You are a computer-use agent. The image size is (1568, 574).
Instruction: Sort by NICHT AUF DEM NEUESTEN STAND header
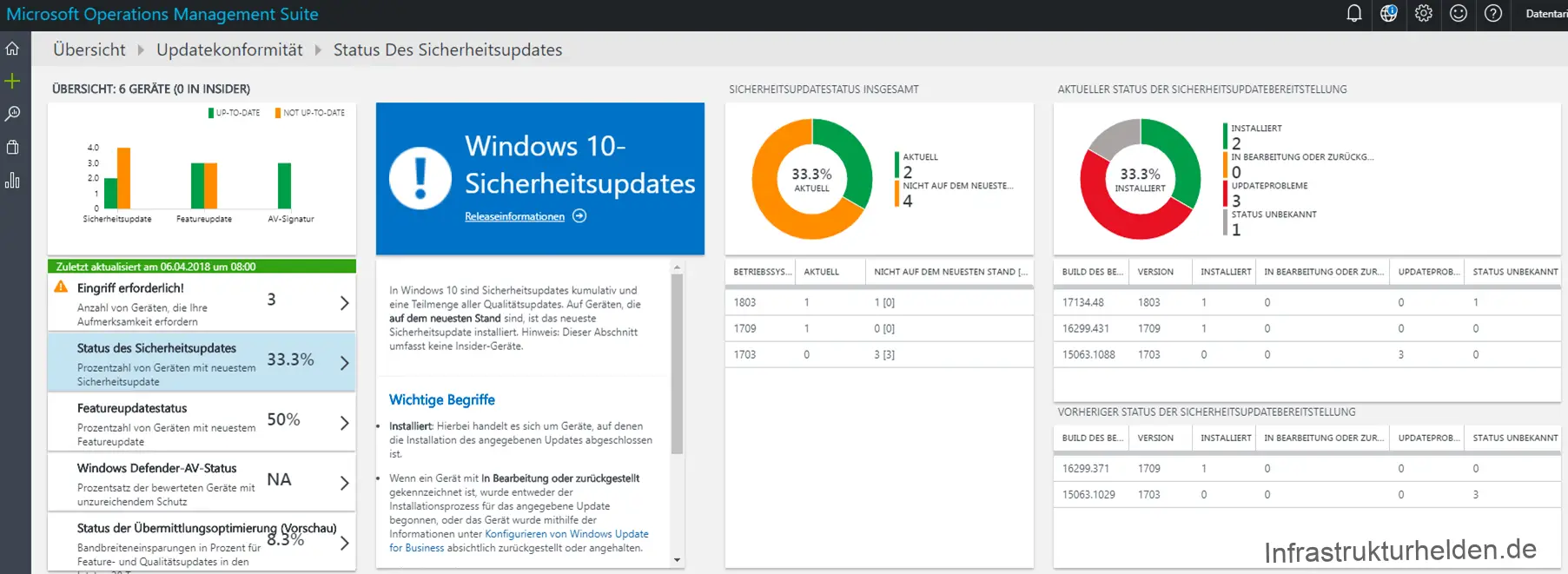click(x=950, y=272)
